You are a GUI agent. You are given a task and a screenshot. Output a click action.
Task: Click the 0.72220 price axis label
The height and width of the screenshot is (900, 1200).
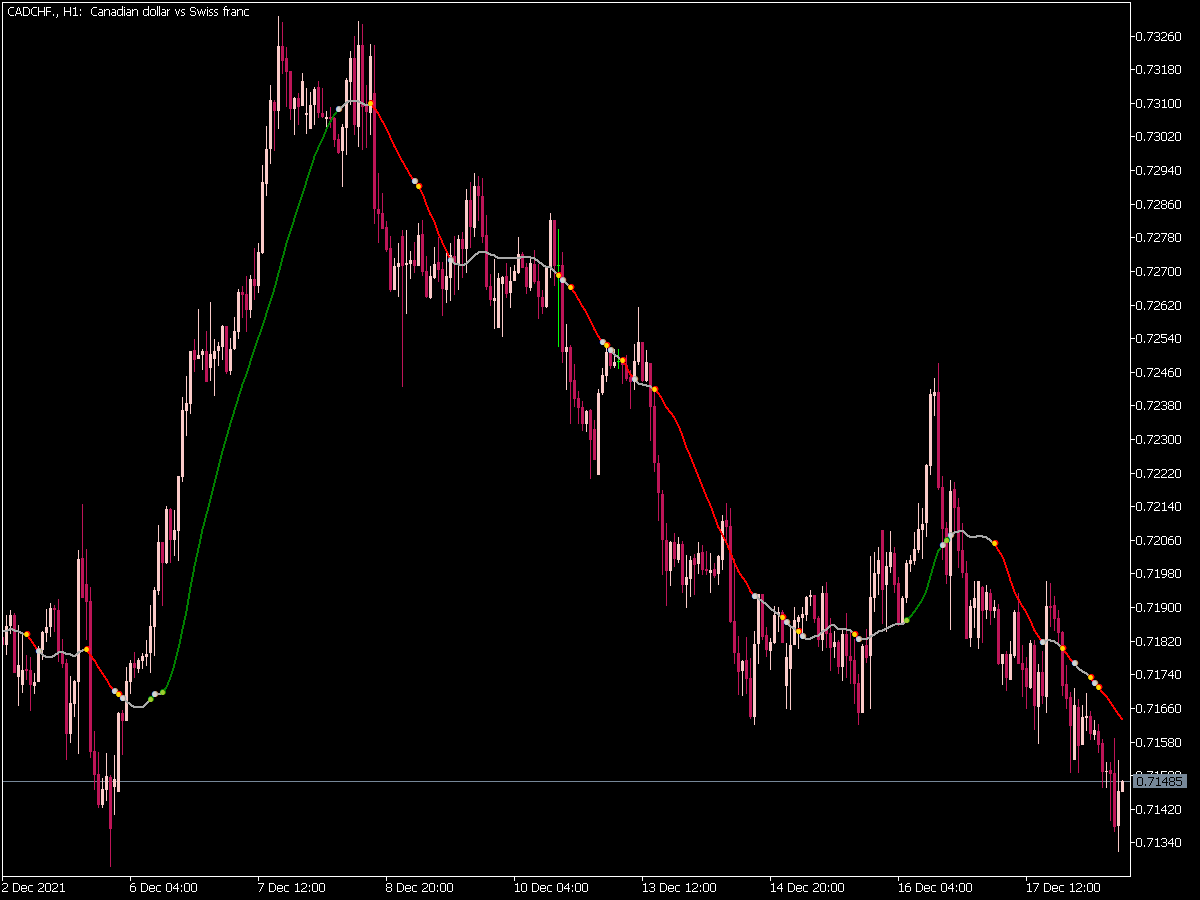point(1158,473)
